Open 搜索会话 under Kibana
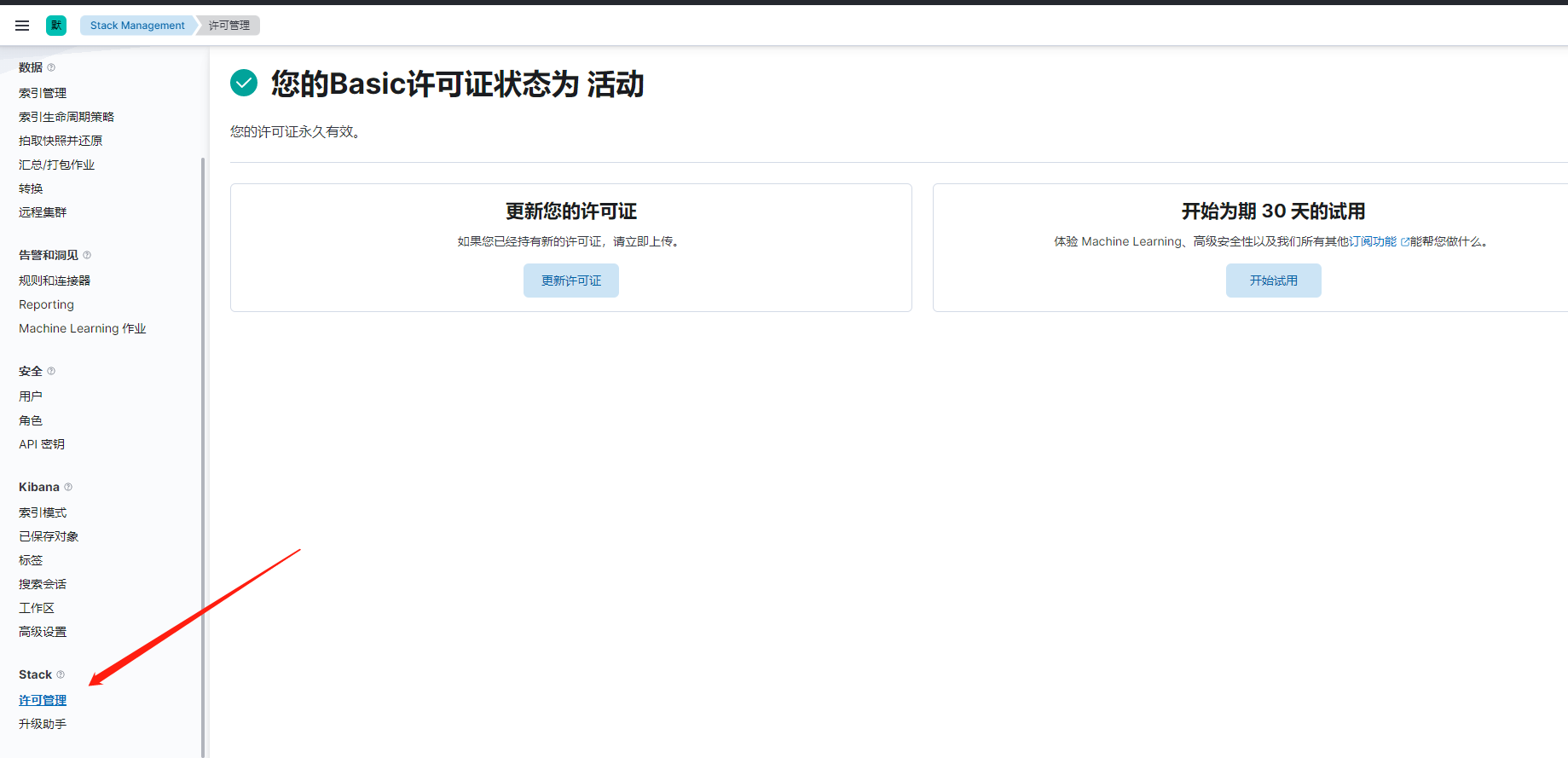Screen dimensions: 1568x758 coord(43,584)
